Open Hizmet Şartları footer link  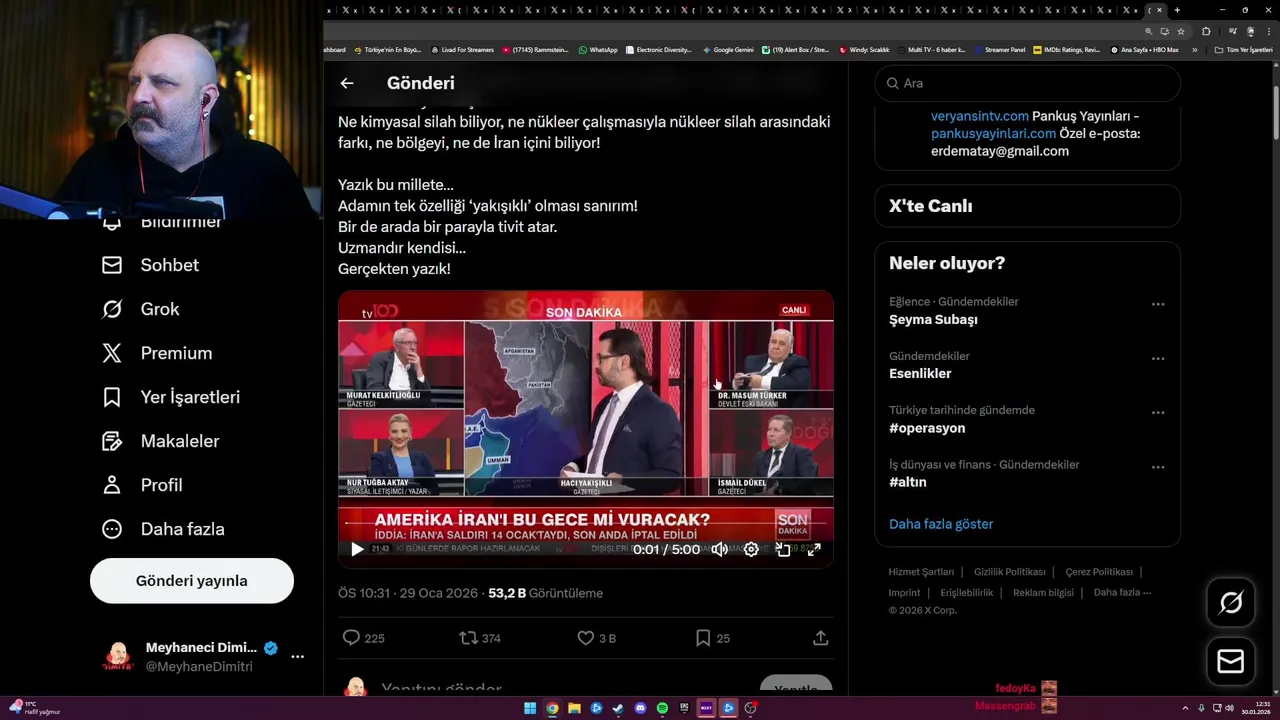[921, 572]
